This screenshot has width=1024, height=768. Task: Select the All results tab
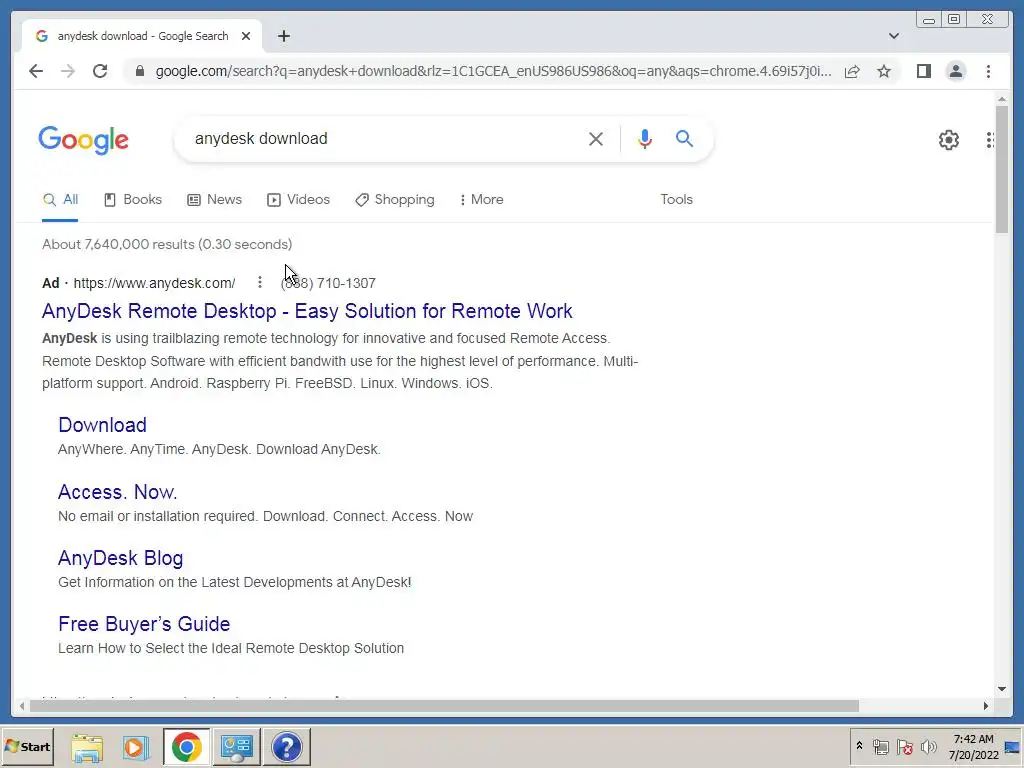coord(60,200)
